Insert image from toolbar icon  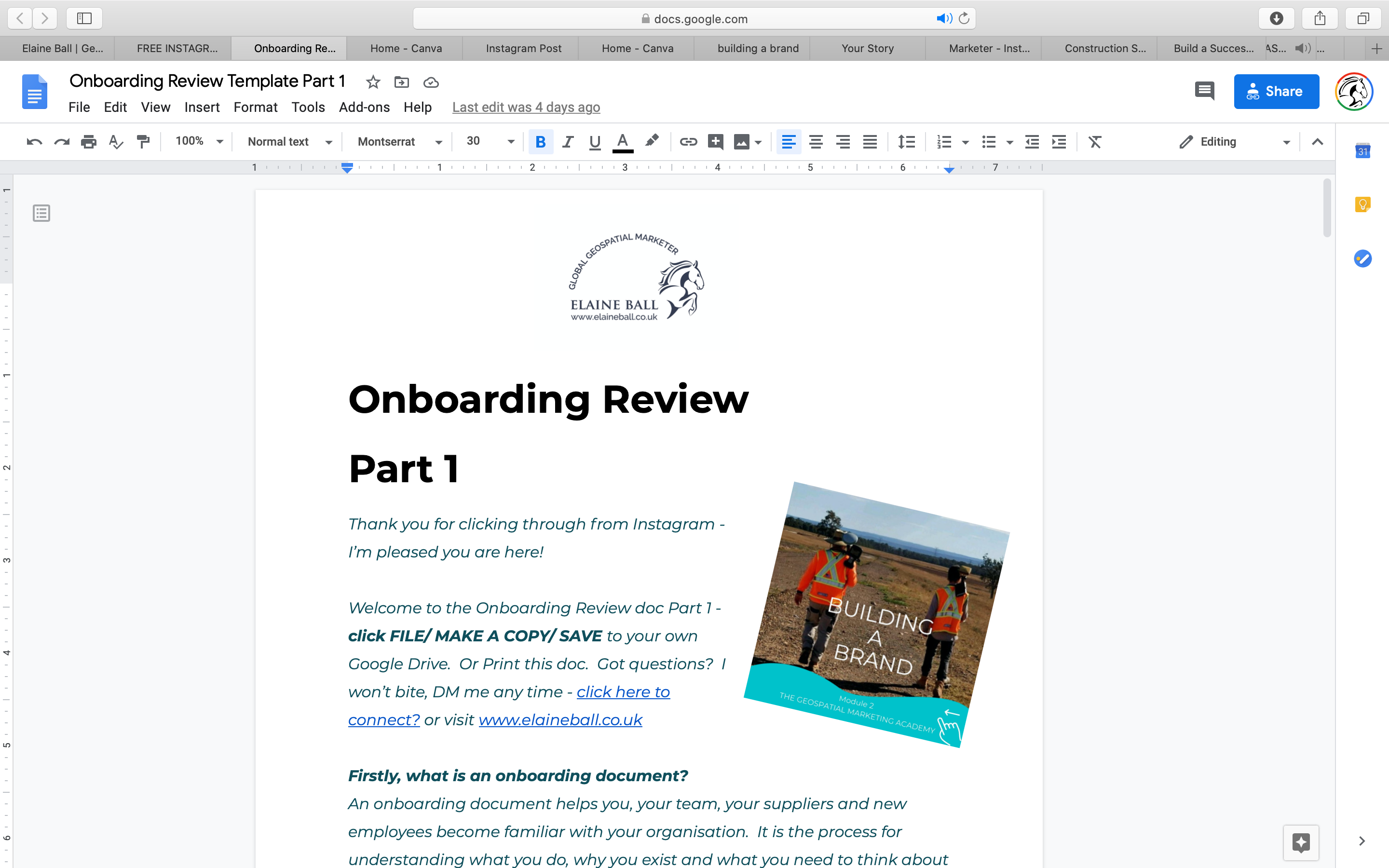click(x=742, y=142)
